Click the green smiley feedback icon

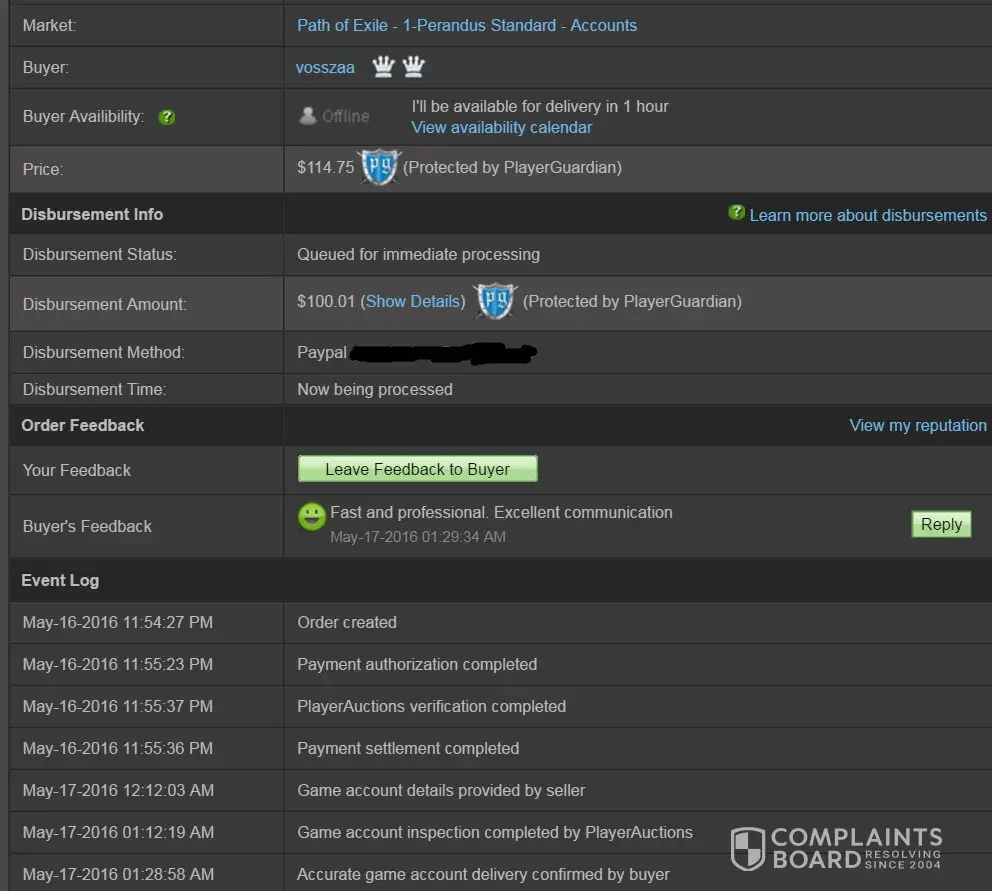pyautogui.click(x=312, y=516)
